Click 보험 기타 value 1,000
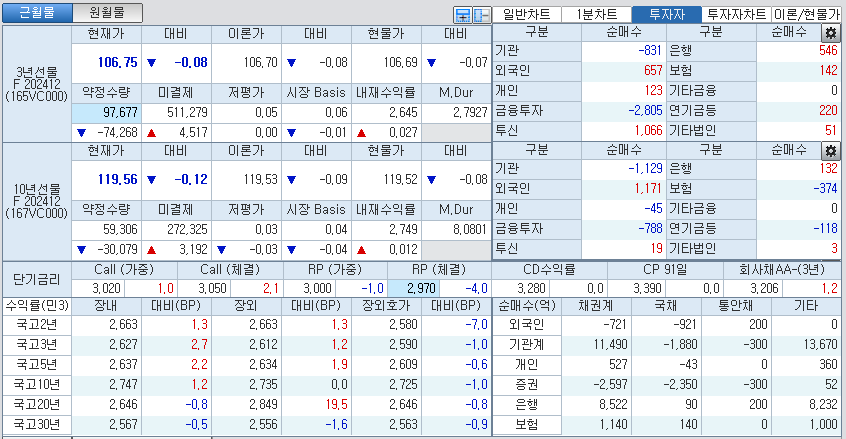This screenshot has height=439, width=846. tap(824, 424)
